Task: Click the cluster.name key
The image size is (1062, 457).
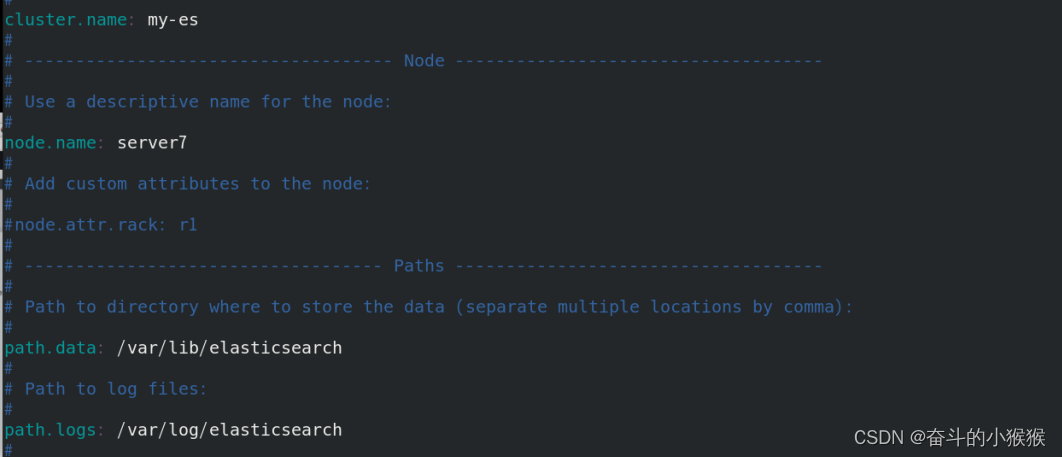Action: tap(69, 20)
